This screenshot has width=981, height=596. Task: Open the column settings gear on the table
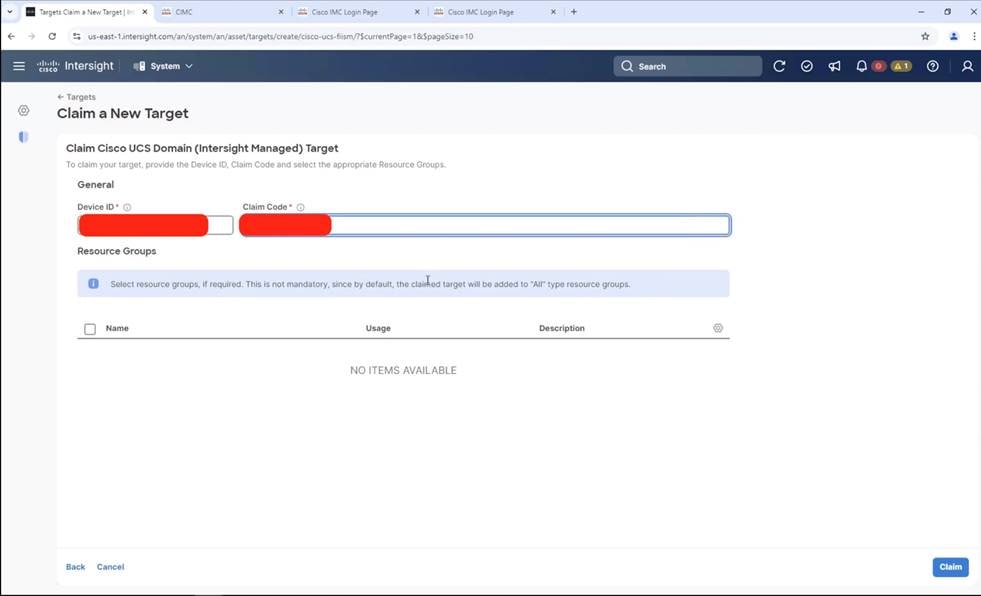point(717,328)
